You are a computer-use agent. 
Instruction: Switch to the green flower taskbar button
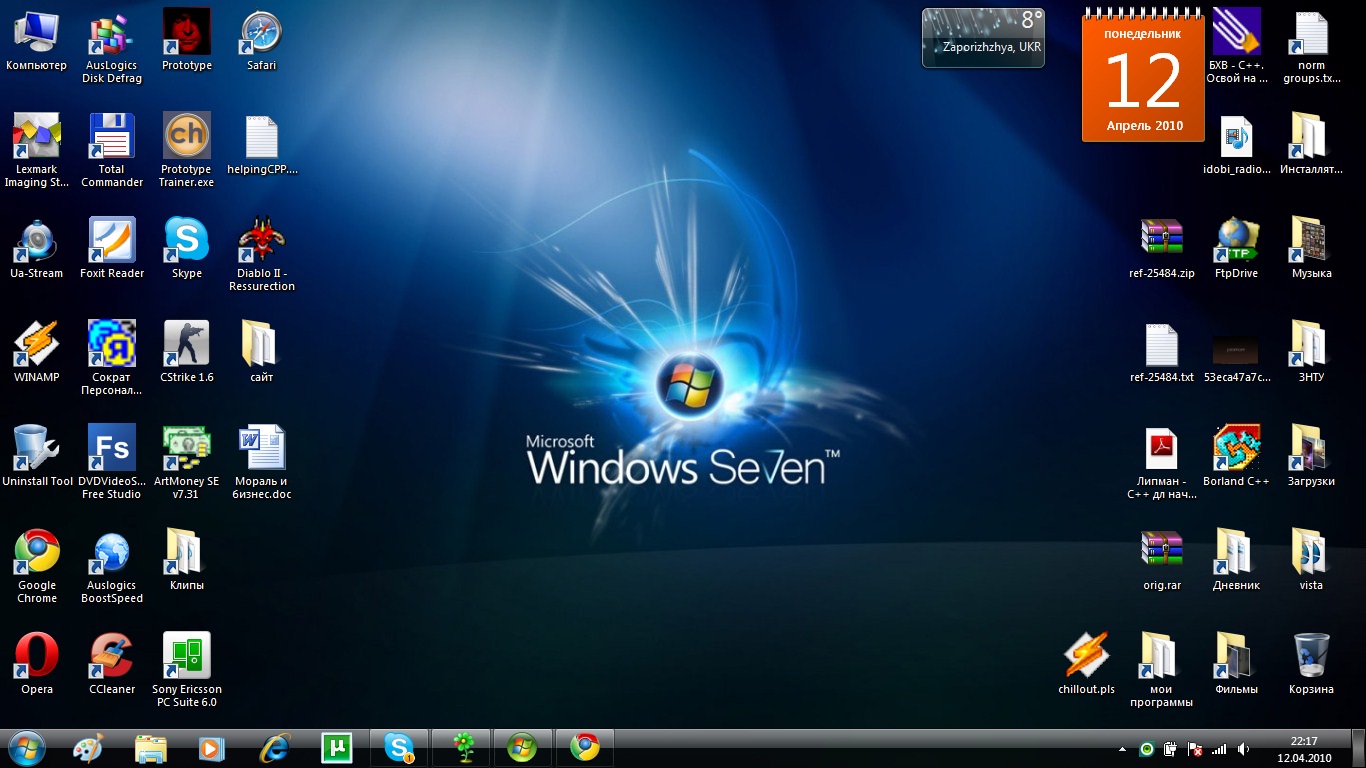pyautogui.click(x=461, y=748)
